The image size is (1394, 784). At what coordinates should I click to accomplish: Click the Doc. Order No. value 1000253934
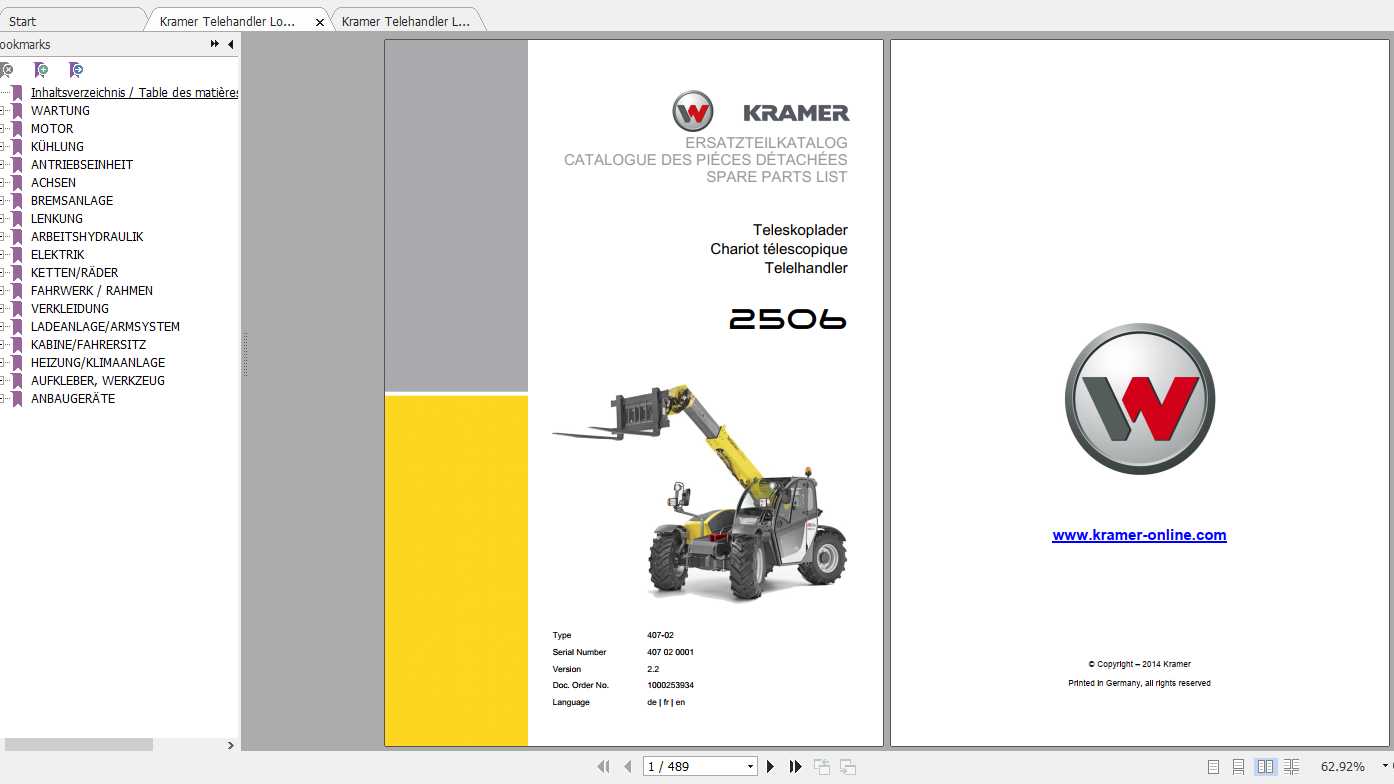pos(670,686)
